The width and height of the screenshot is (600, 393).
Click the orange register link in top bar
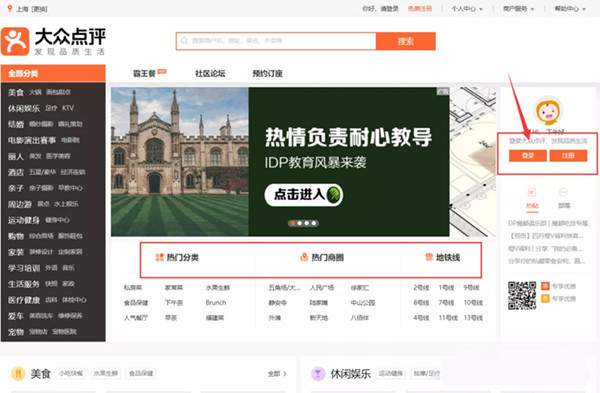point(420,8)
